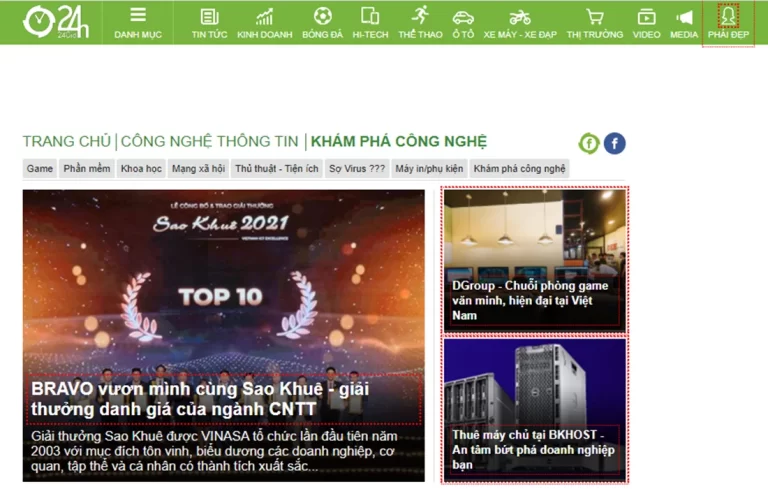Click the green circular Facebook share icon
This screenshot has height=489, width=768.
pos(589,144)
